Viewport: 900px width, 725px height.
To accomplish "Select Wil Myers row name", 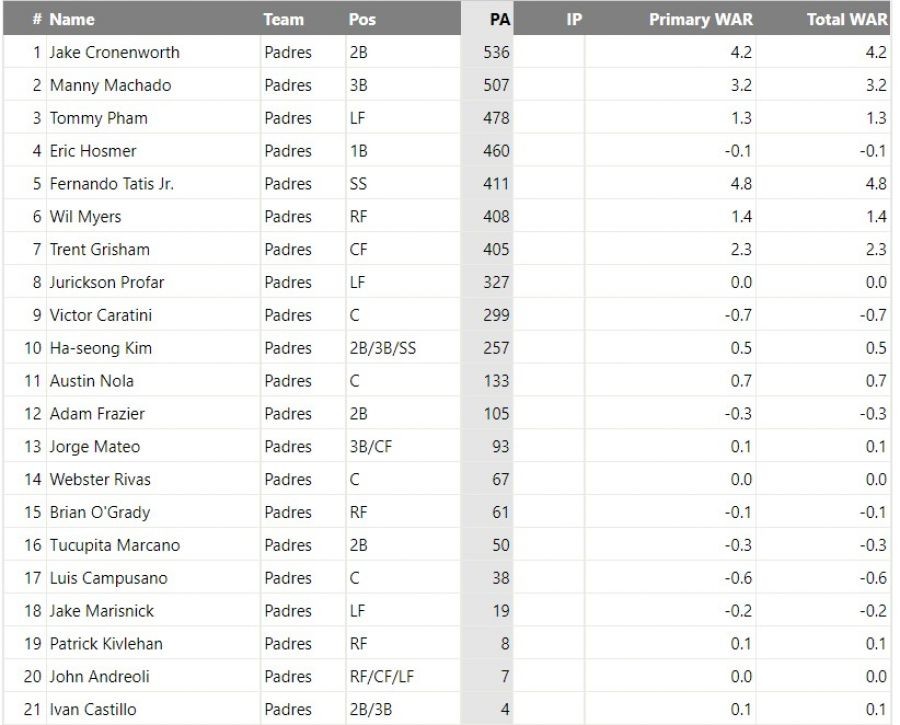I will pos(85,216).
